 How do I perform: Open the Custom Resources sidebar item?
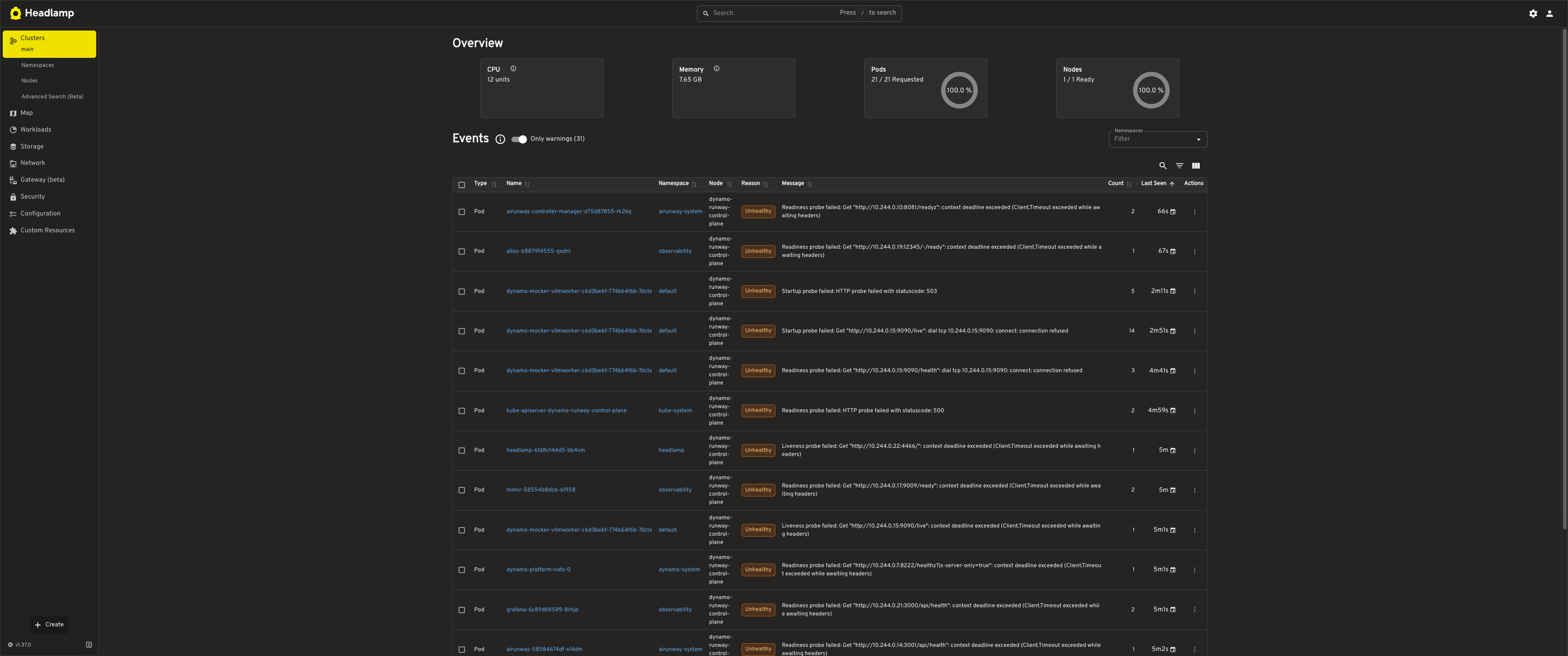point(49,231)
